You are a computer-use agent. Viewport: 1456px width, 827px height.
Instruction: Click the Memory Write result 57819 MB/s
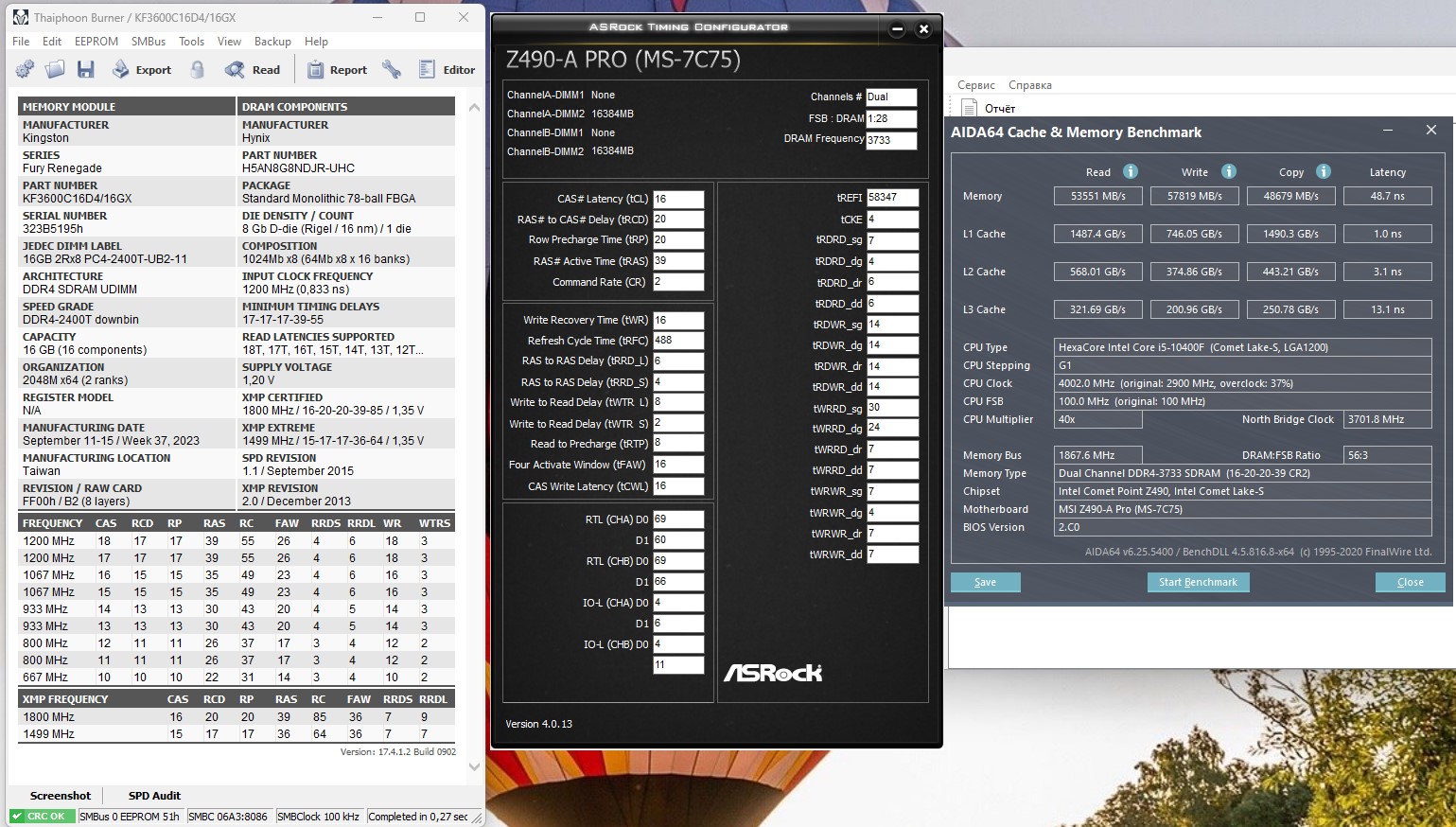[x=1195, y=196]
